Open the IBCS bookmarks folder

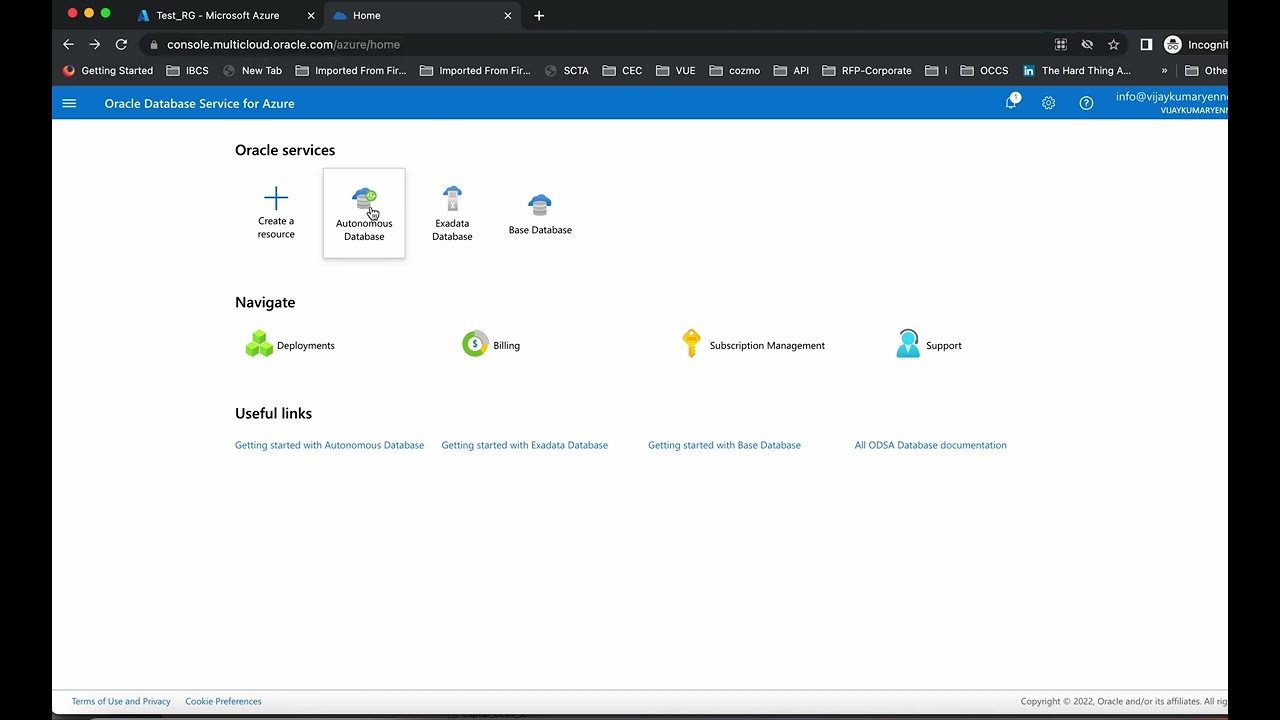[187, 70]
